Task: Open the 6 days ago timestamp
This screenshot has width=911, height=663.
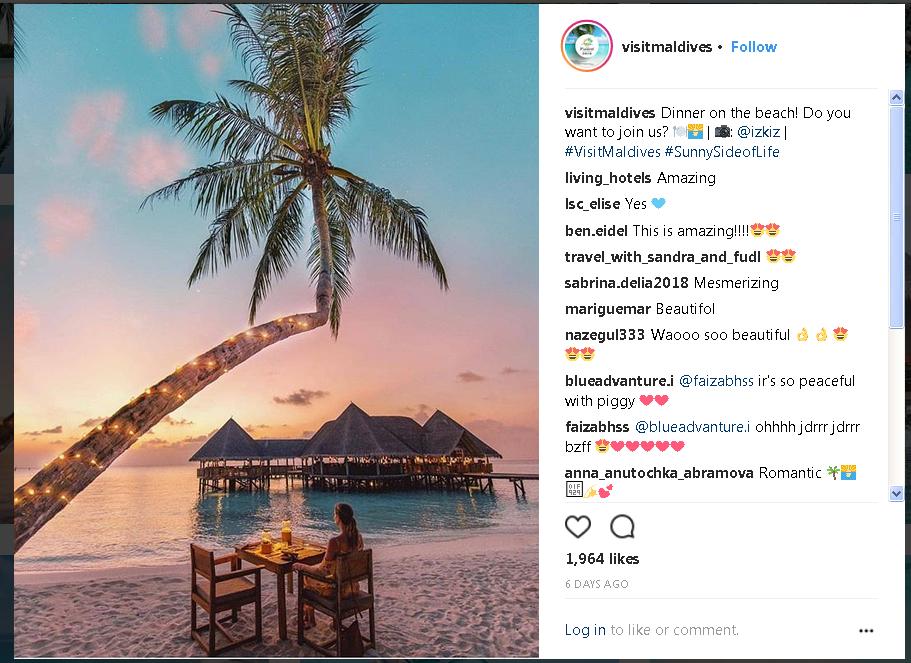Action: [597, 584]
